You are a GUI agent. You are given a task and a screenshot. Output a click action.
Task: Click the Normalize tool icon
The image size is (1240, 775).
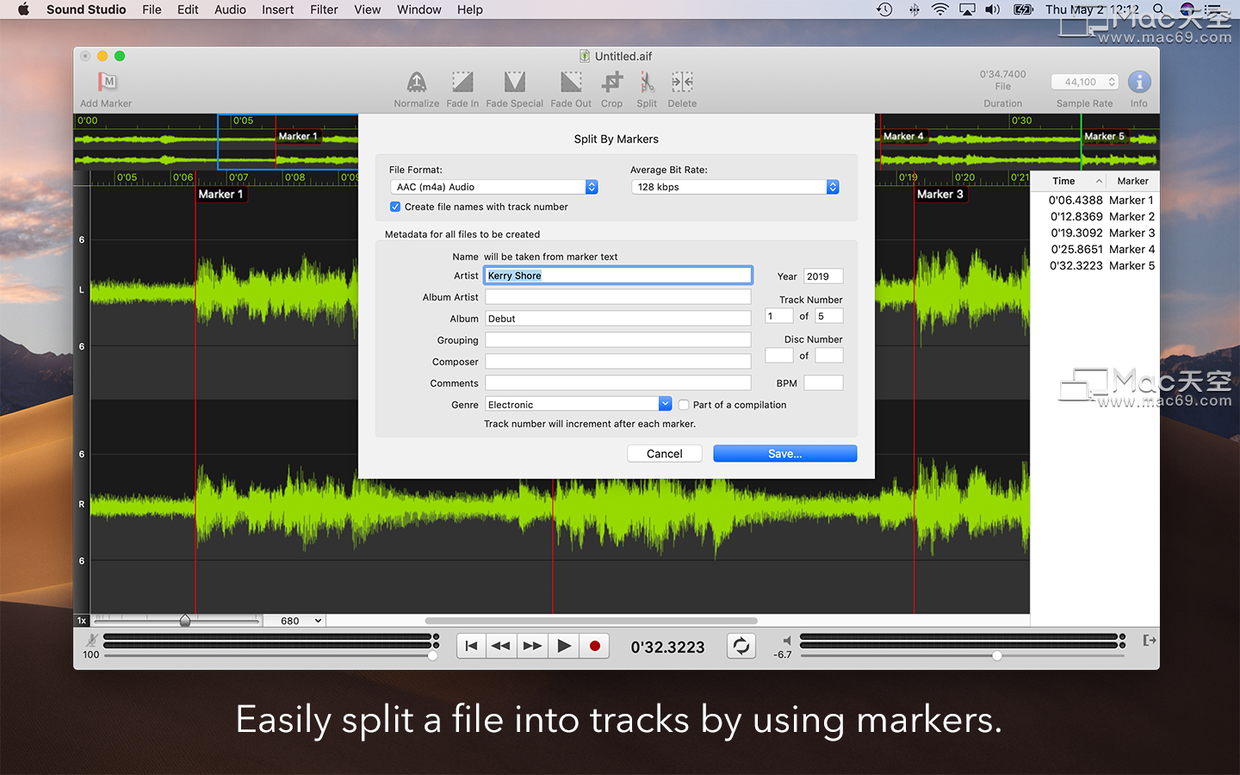pyautogui.click(x=416, y=82)
